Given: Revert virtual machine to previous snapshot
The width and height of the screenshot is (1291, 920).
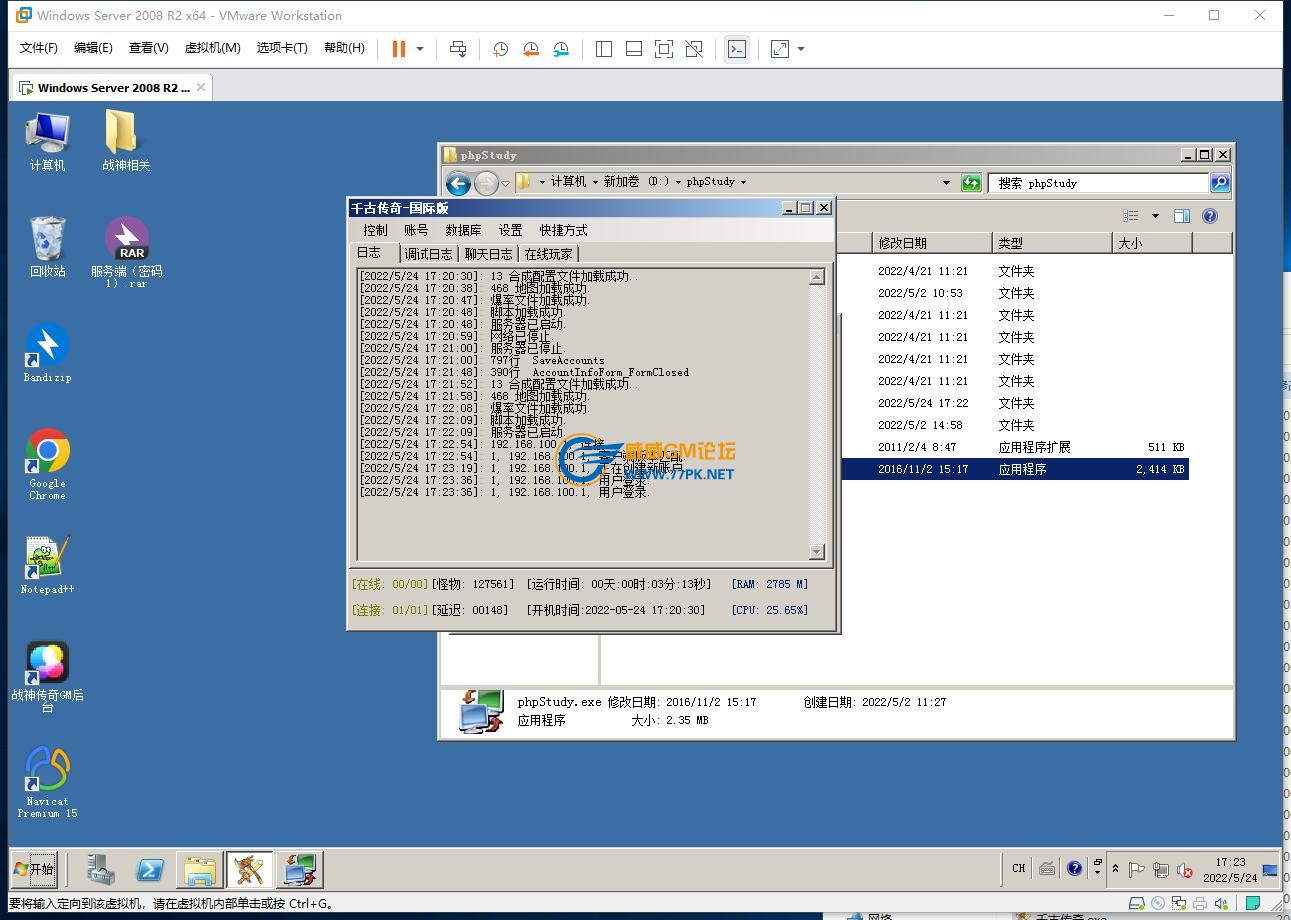Looking at the screenshot, I should (530, 49).
